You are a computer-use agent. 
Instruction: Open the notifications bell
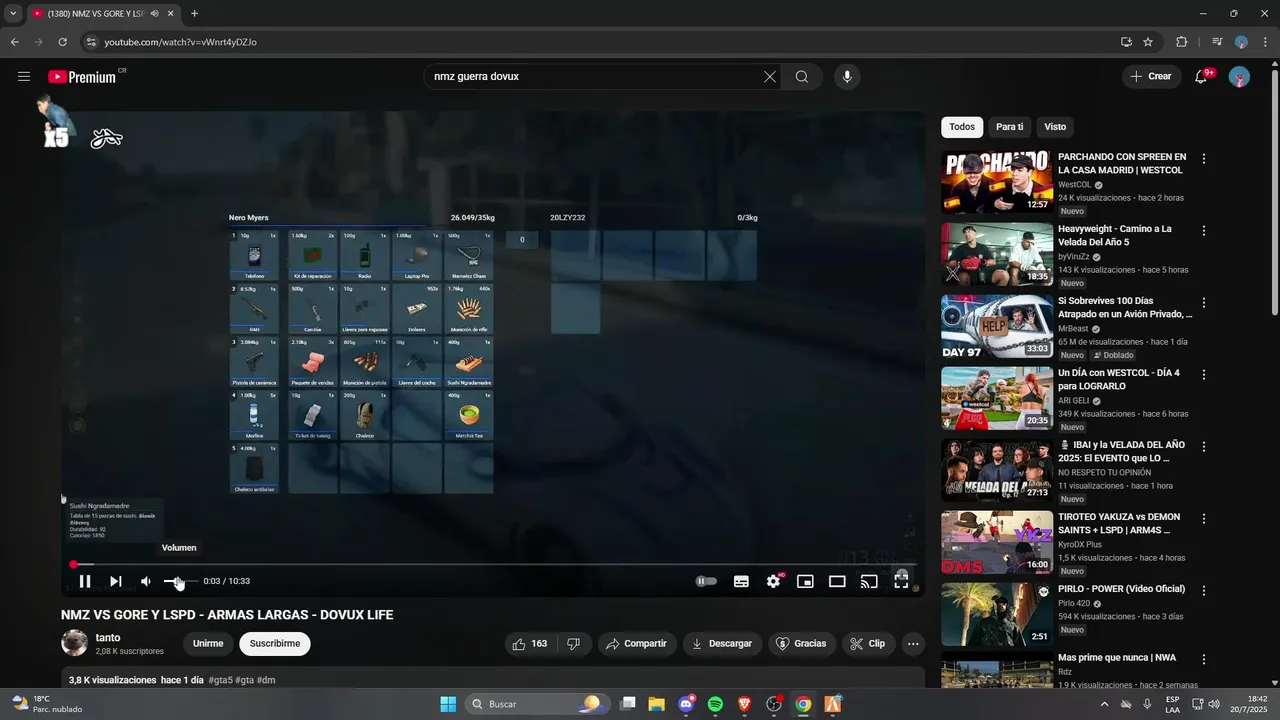[1202, 76]
